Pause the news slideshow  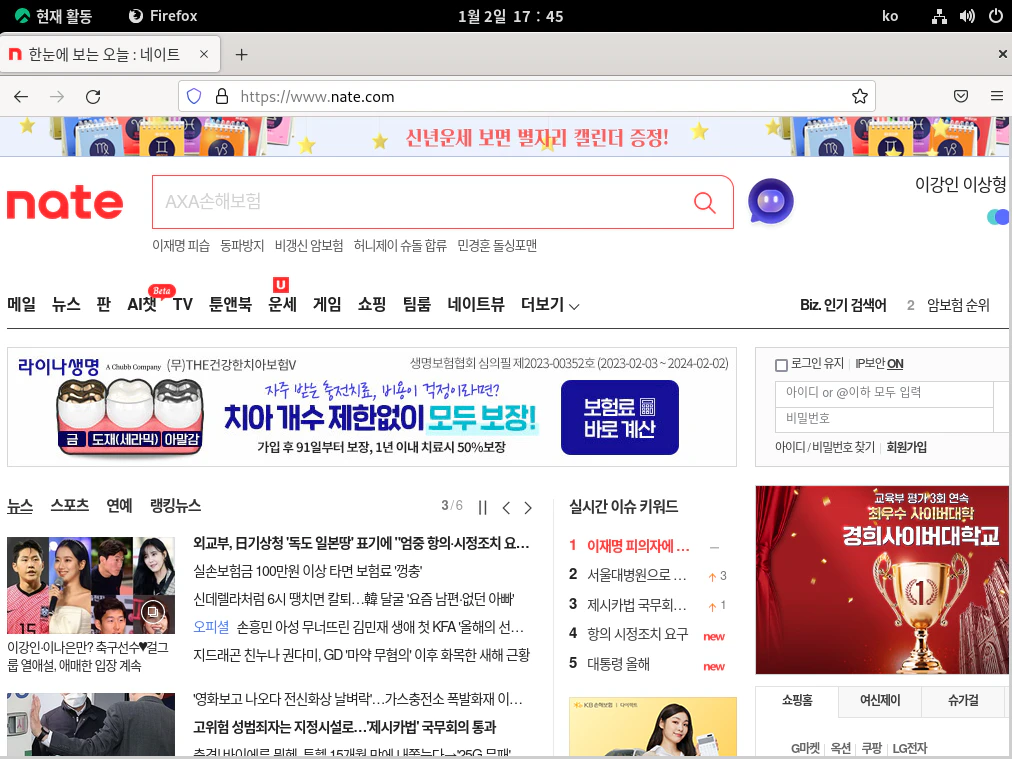pyautogui.click(x=482, y=508)
